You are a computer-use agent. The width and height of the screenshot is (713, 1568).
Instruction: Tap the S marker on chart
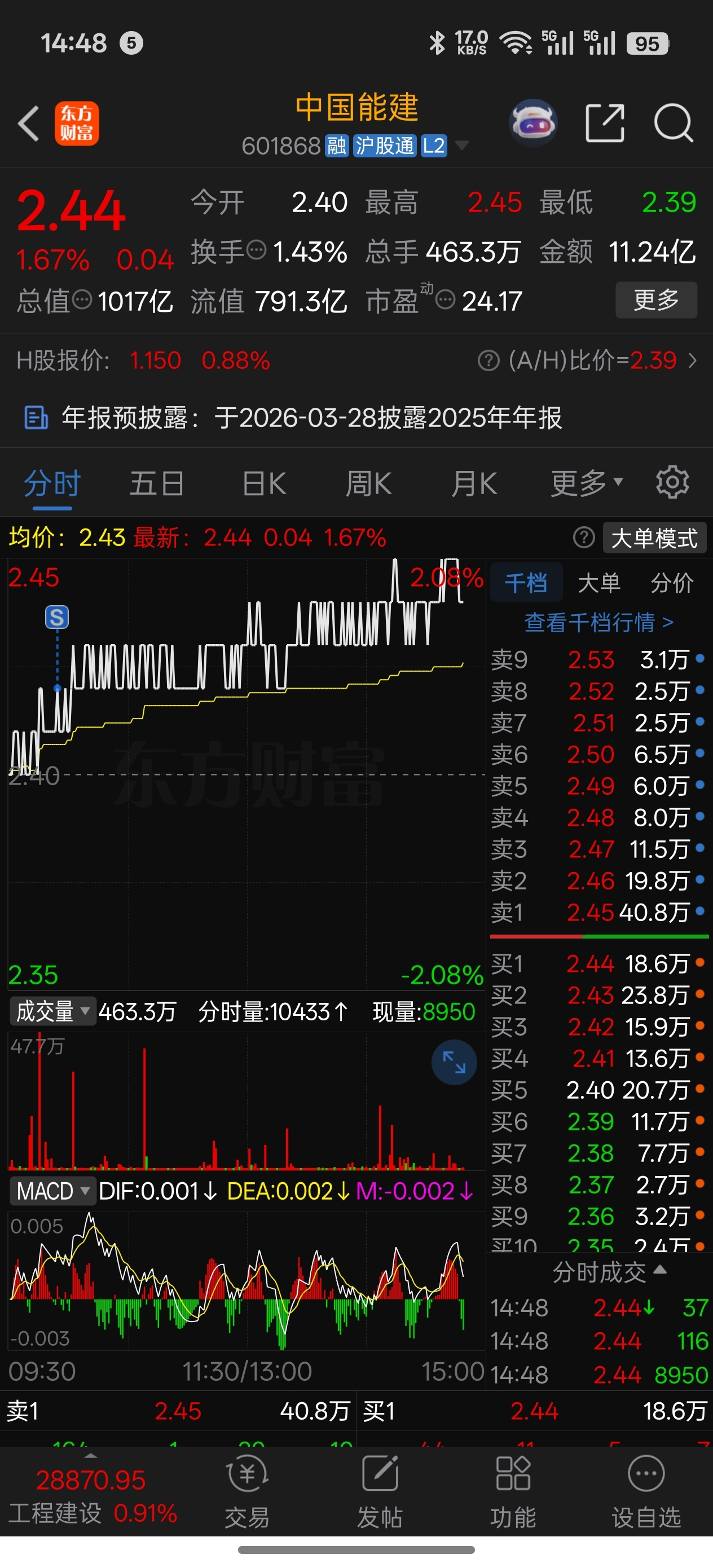click(x=57, y=617)
